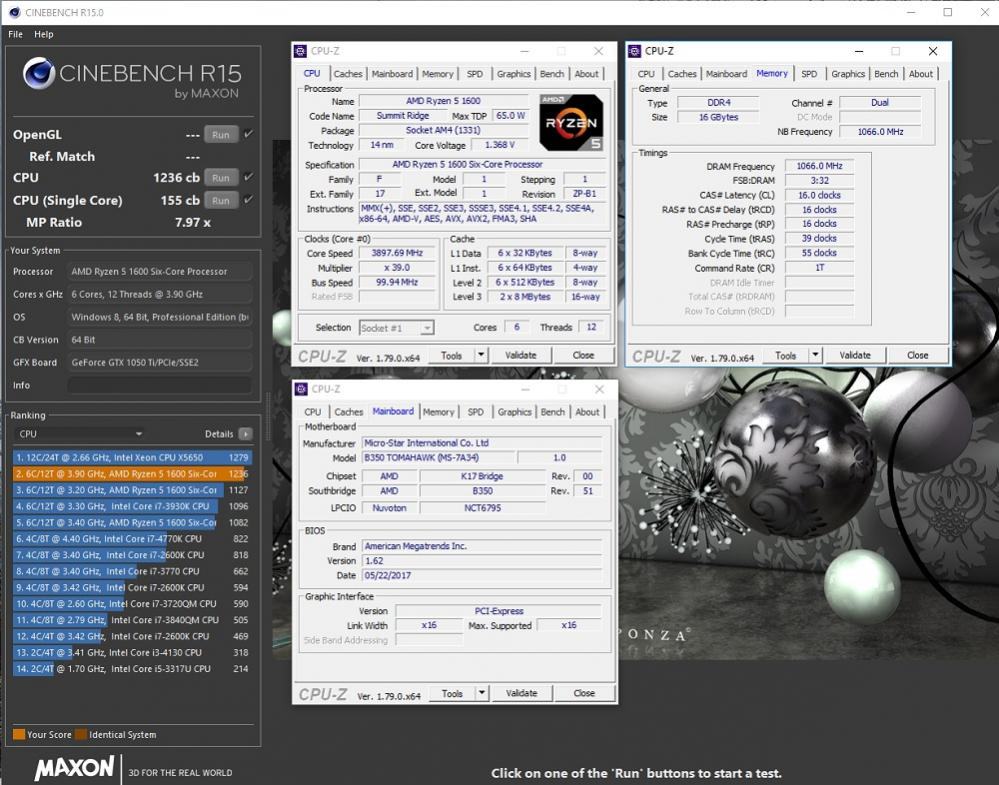Select ranking row 2 Ryzen 5 1600 at 3.90 GHz
Image resolution: width=999 pixels, height=785 pixels.
click(x=133, y=473)
